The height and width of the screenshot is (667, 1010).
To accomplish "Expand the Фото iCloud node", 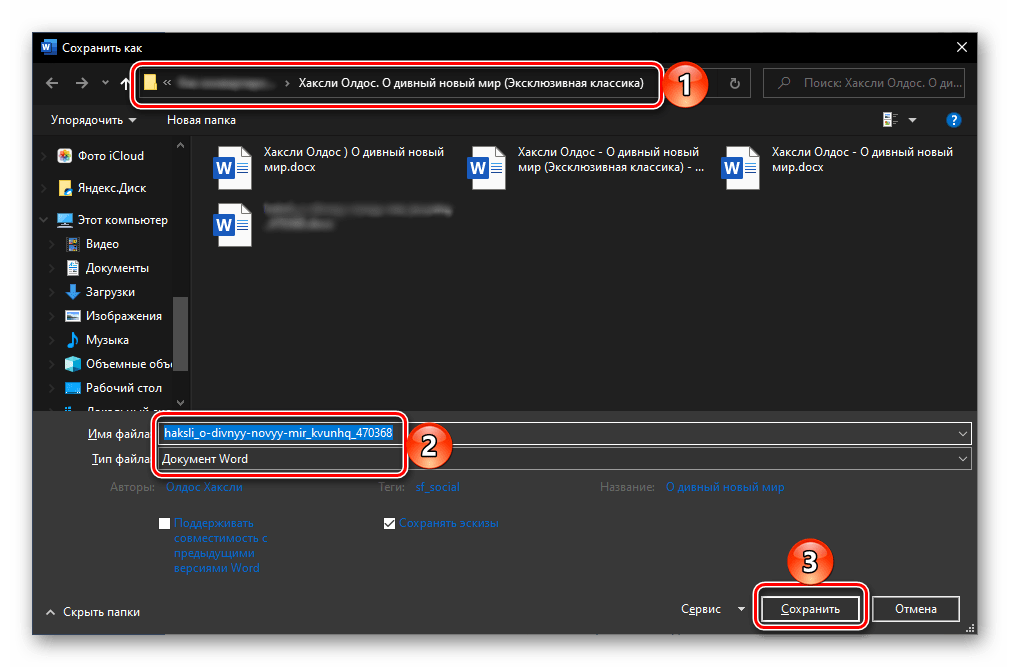I will 44,156.
